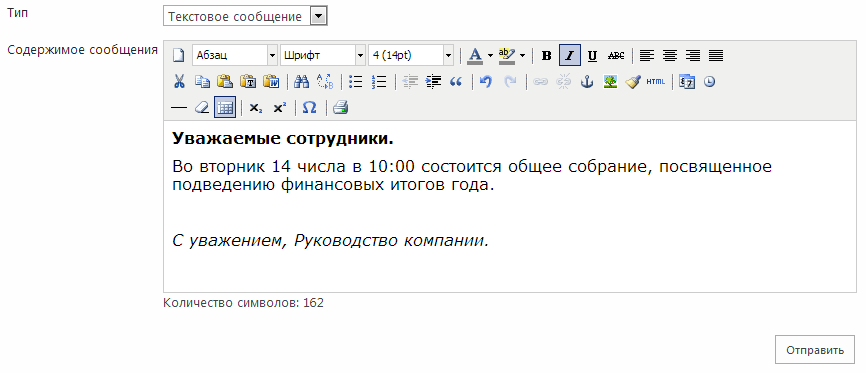Undo the last action
Screen dimensions: 866x373
pyautogui.click(x=486, y=82)
